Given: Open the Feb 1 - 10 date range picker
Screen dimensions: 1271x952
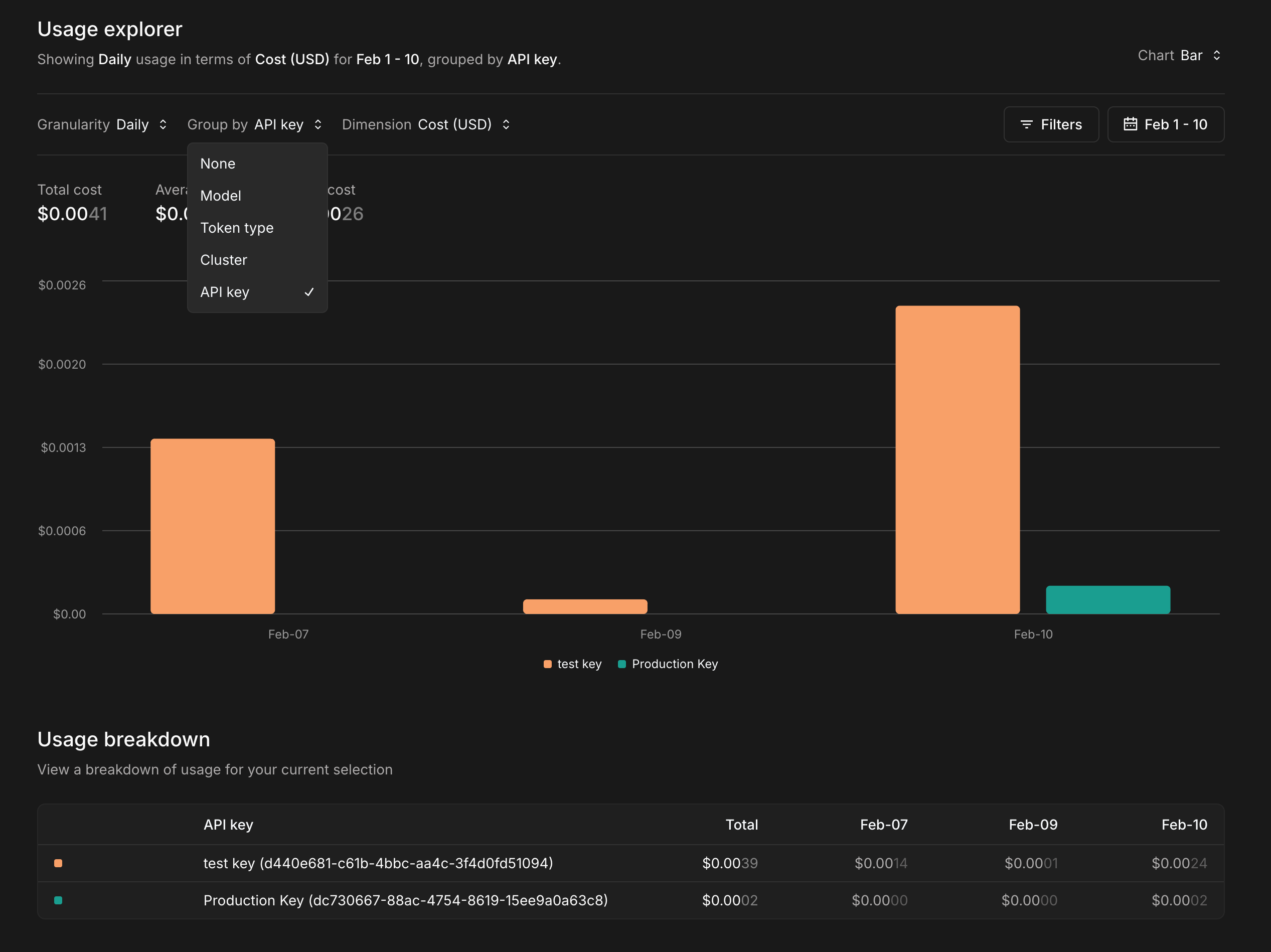Looking at the screenshot, I should tap(1165, 125).
